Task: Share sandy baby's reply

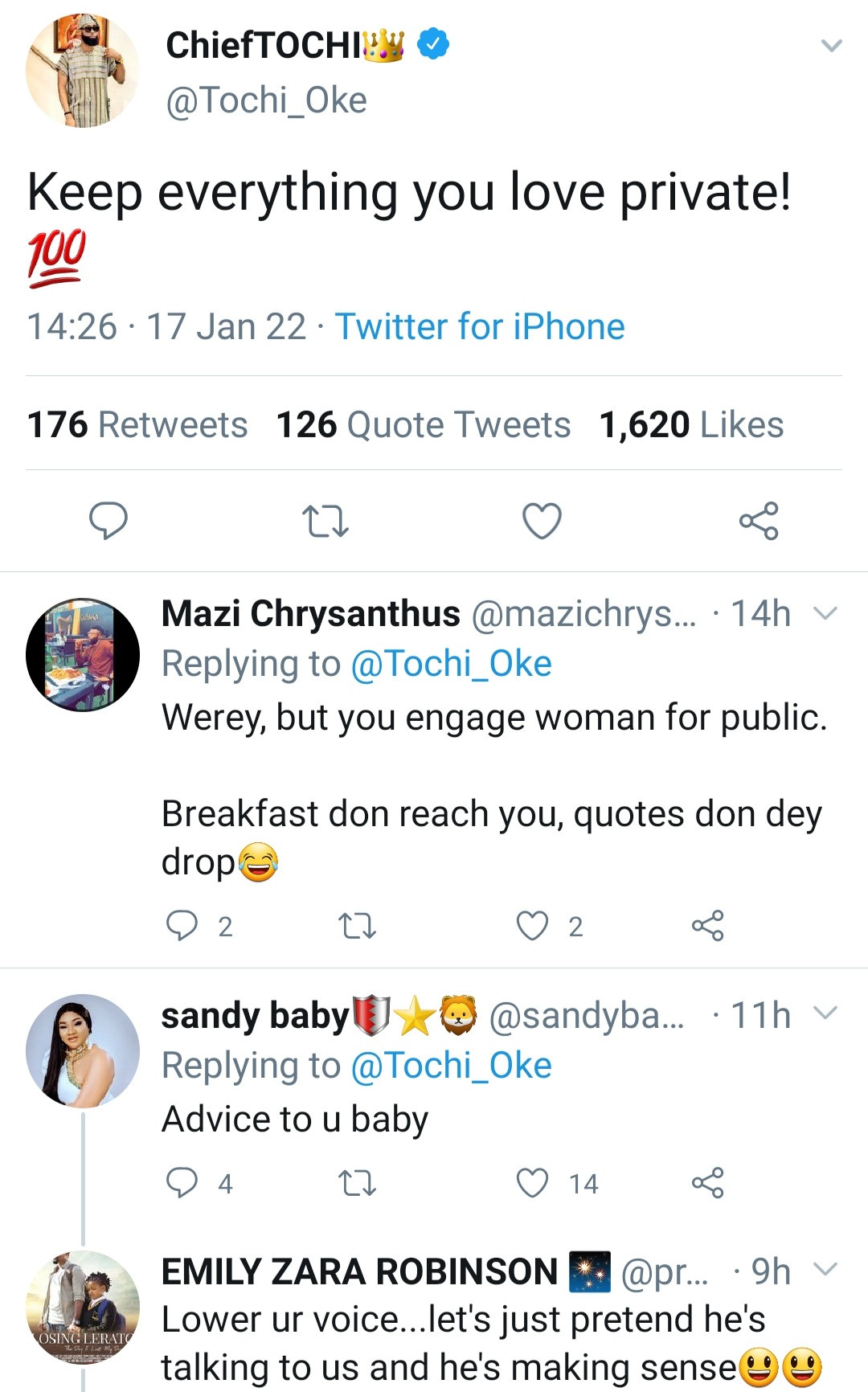Action: [707, 1183]
